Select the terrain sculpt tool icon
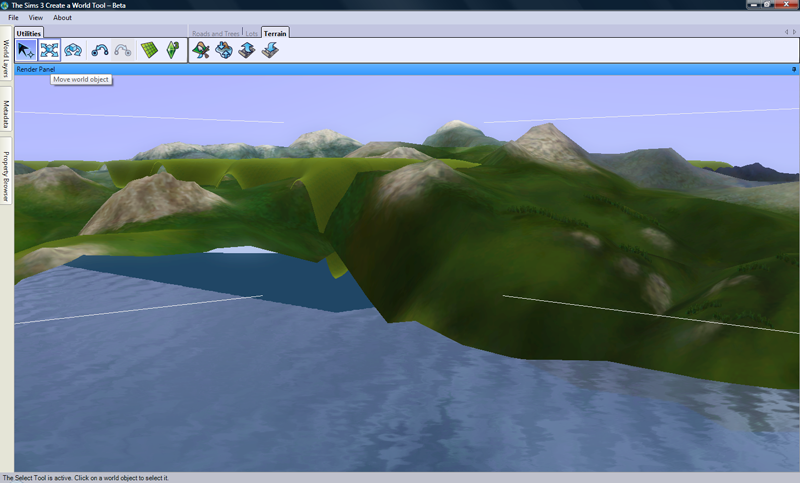Screen dimensions: 800x483 click(x=224, y=50)
